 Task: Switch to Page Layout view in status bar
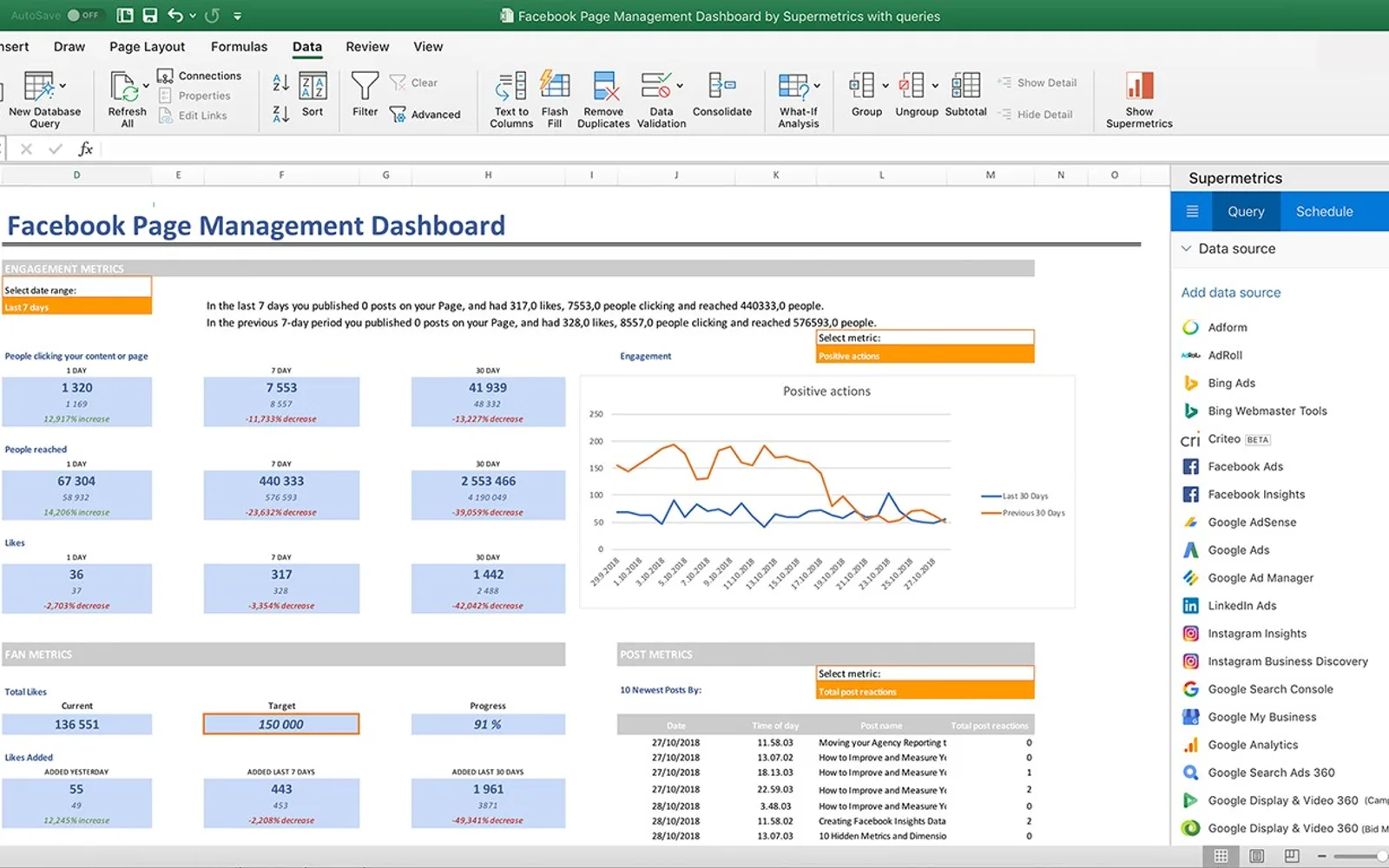[x=1256, y=856]
